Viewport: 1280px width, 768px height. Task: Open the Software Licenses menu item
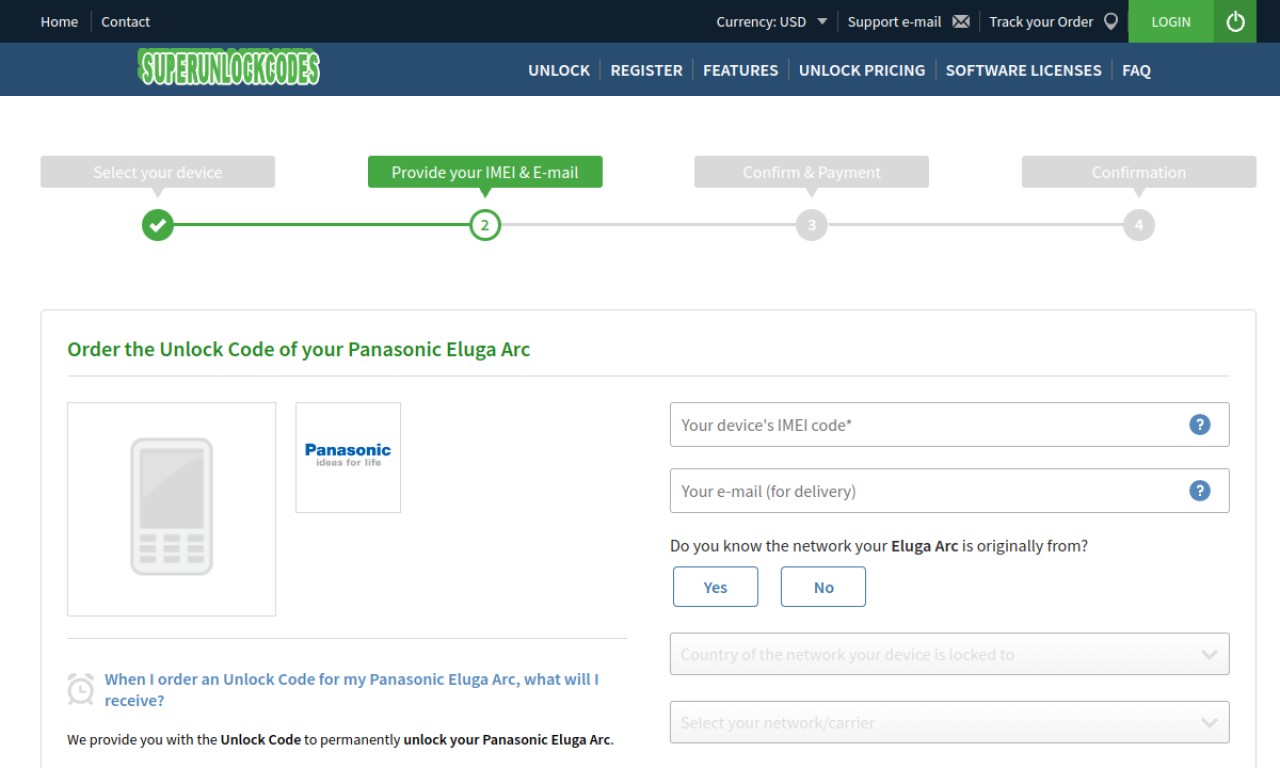point(1023,70)
